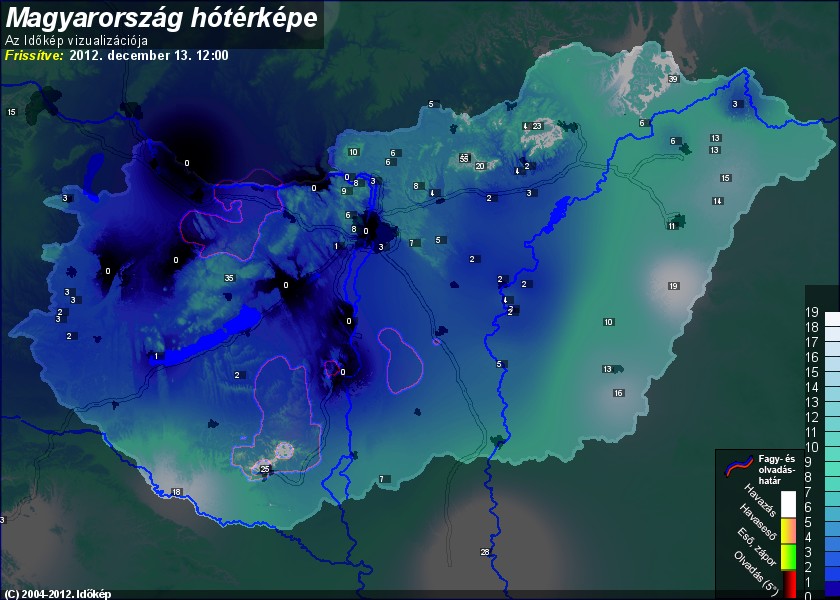Select the marker labeled 25 in the south

click(264, 469)
